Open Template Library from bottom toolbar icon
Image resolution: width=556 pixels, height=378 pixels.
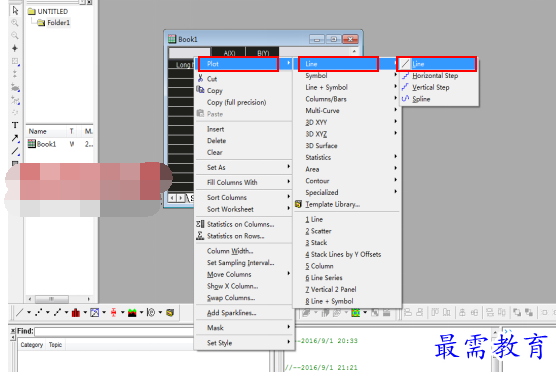(170, 312)
